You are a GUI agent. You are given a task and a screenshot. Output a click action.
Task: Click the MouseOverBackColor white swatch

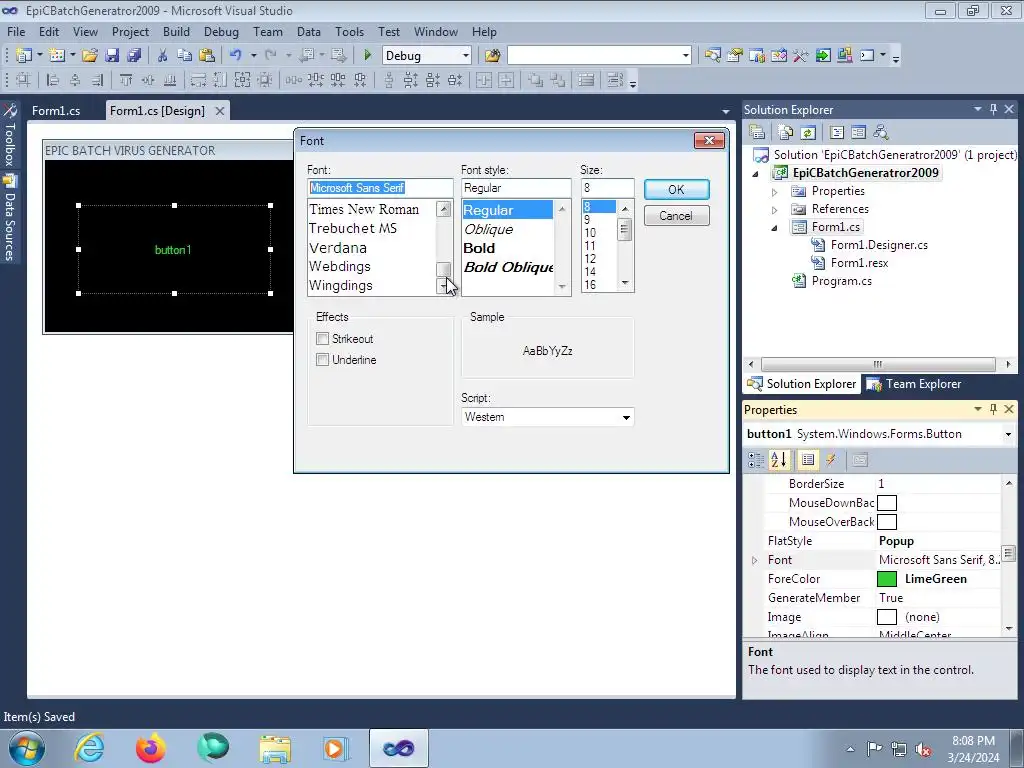point(886,522)
